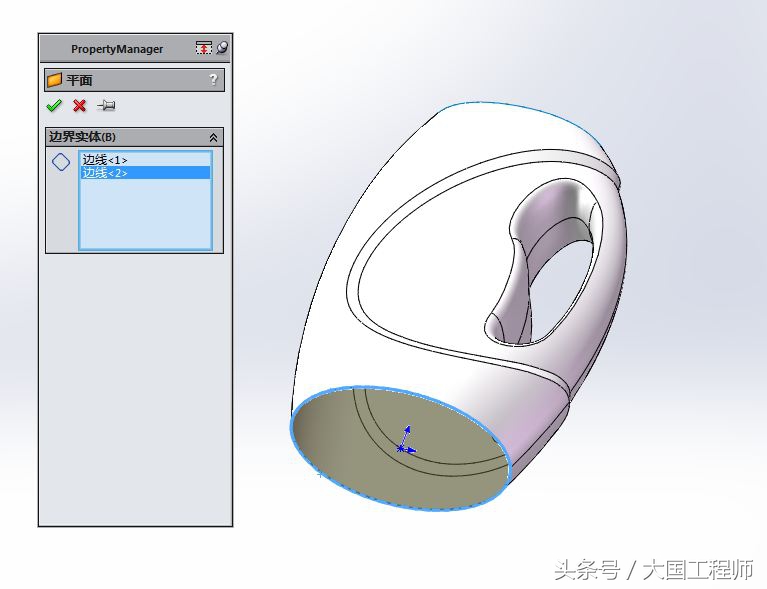The image size is (767, 589).
Task: Click the 边界实体(B) section header text
Action: (82, 137)
